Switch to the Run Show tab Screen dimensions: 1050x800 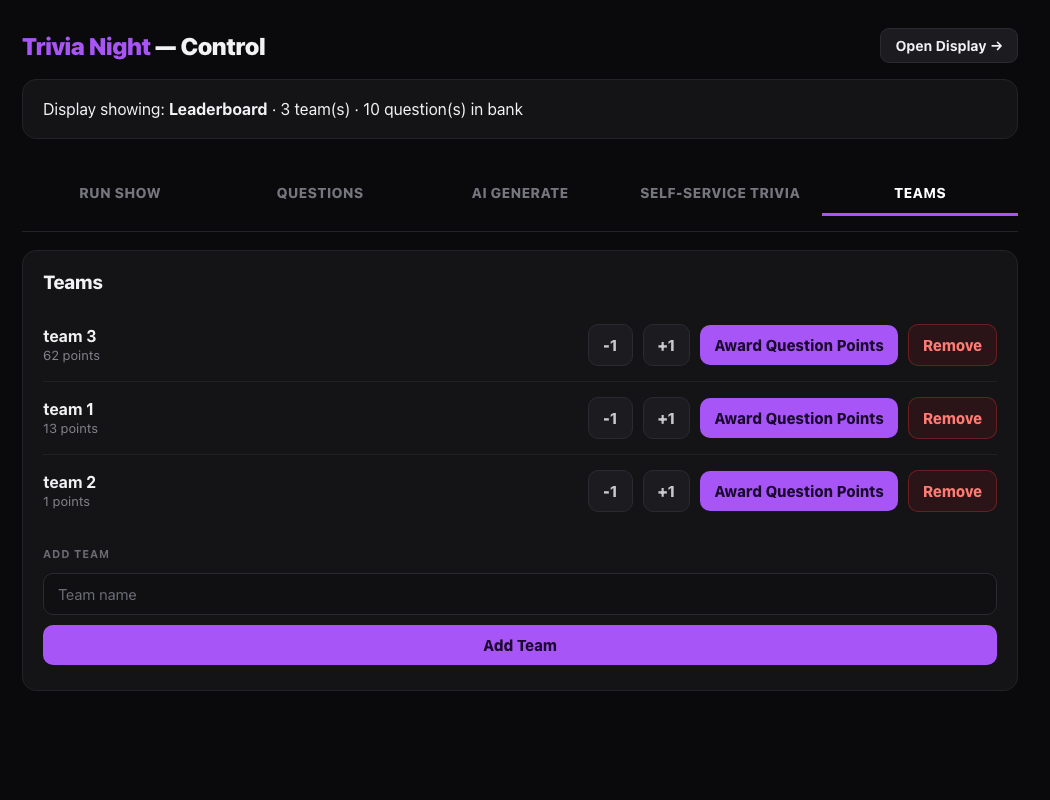click(x=120, y=193)
